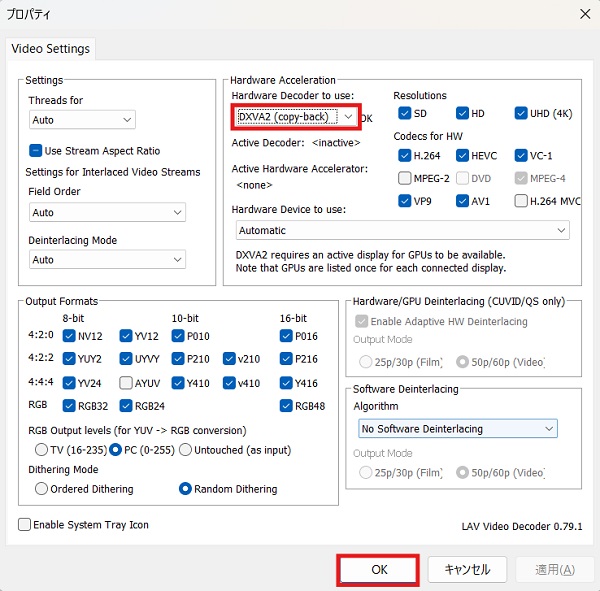This screenshot has height=591, width=600.
Task: Enable the MPEG-2 codec checkbox
Action: pos(404,178)
